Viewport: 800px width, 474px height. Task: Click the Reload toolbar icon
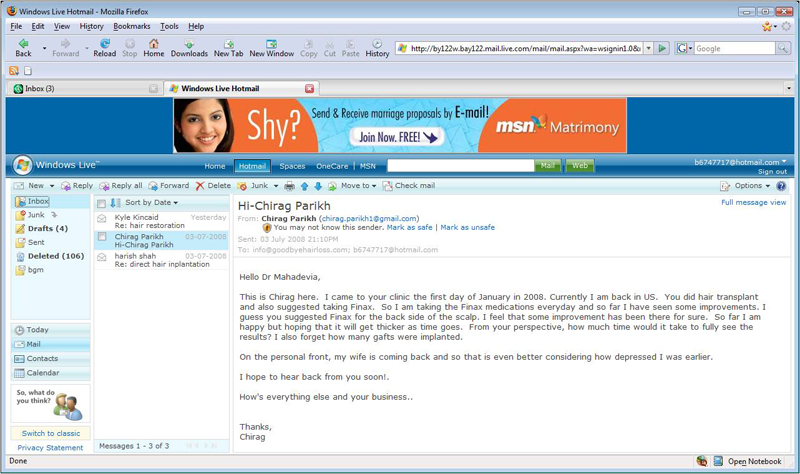(x=104, y=47)
